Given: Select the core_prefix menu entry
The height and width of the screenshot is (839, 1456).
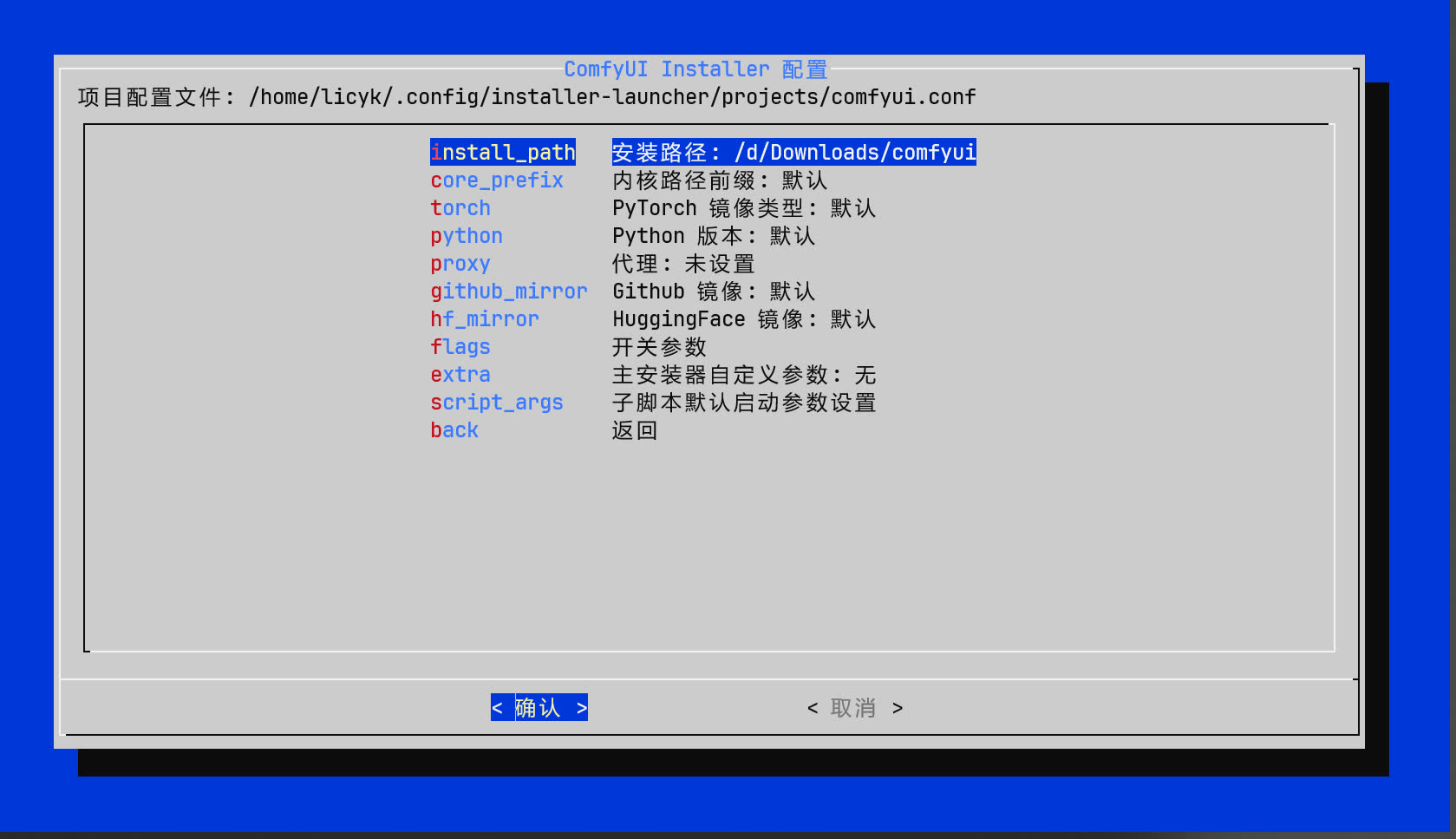Looking at the screenshot, I should point(497,180).
